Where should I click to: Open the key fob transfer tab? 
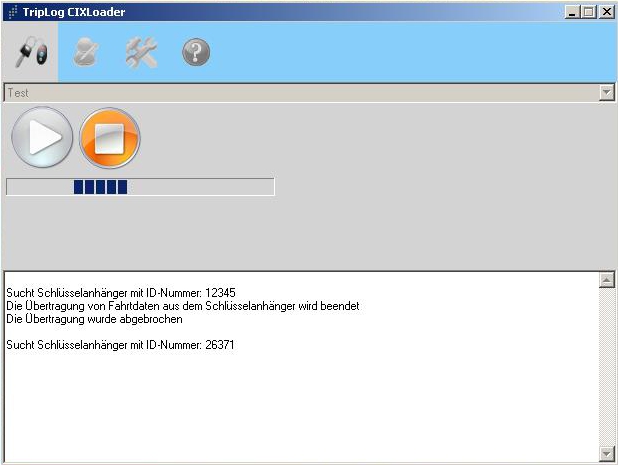coord(31,52)
